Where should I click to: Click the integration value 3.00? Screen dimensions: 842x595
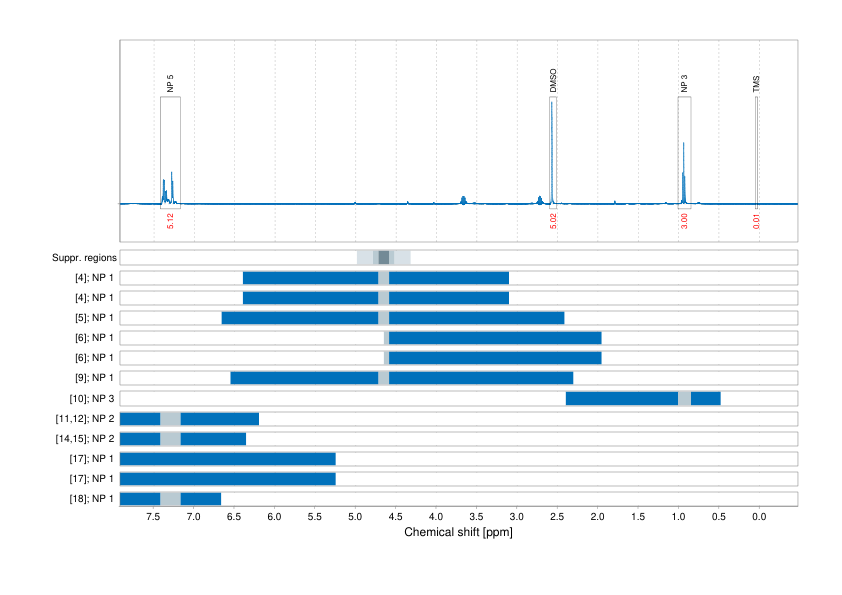point(684,220)
